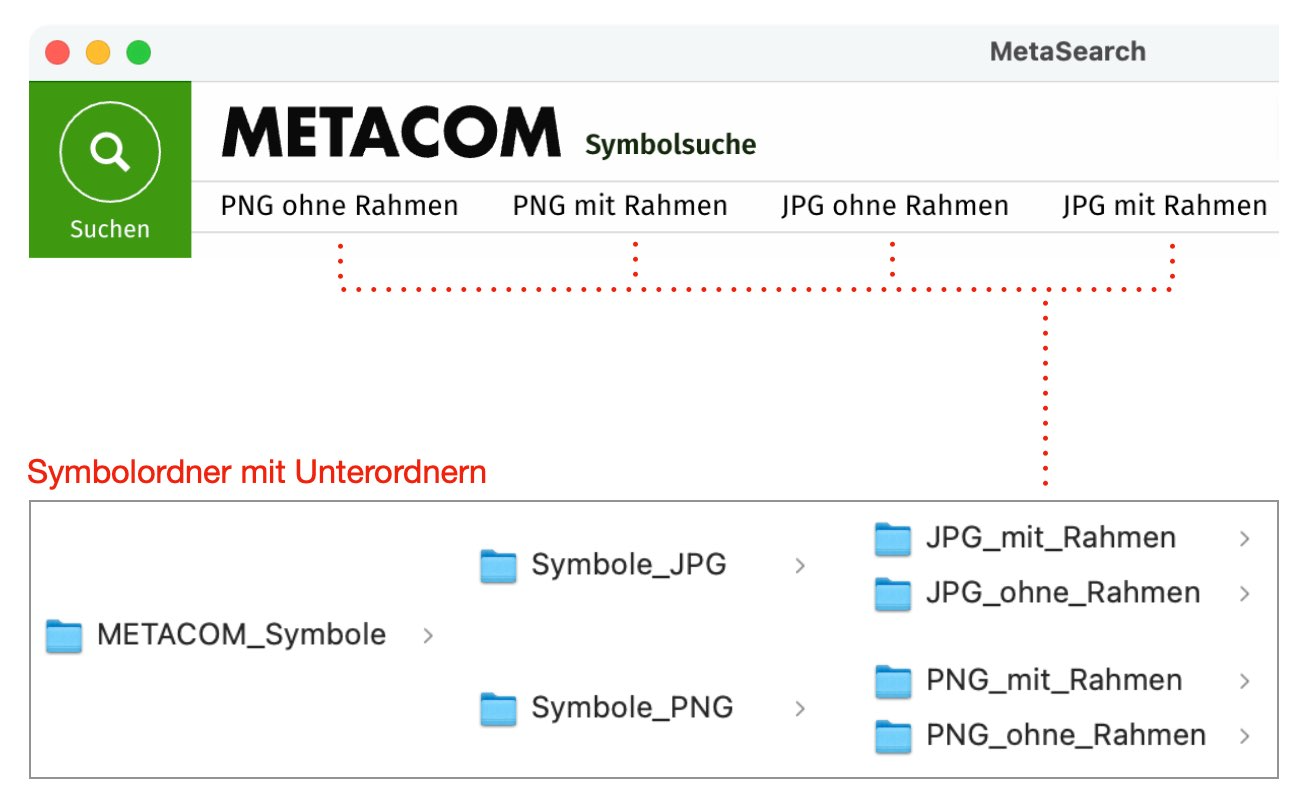The height and width of the screenshot is (808, 1310).
Task: Click the PNG_ohne_Rahmen folder icon
Action: (893, 736)
